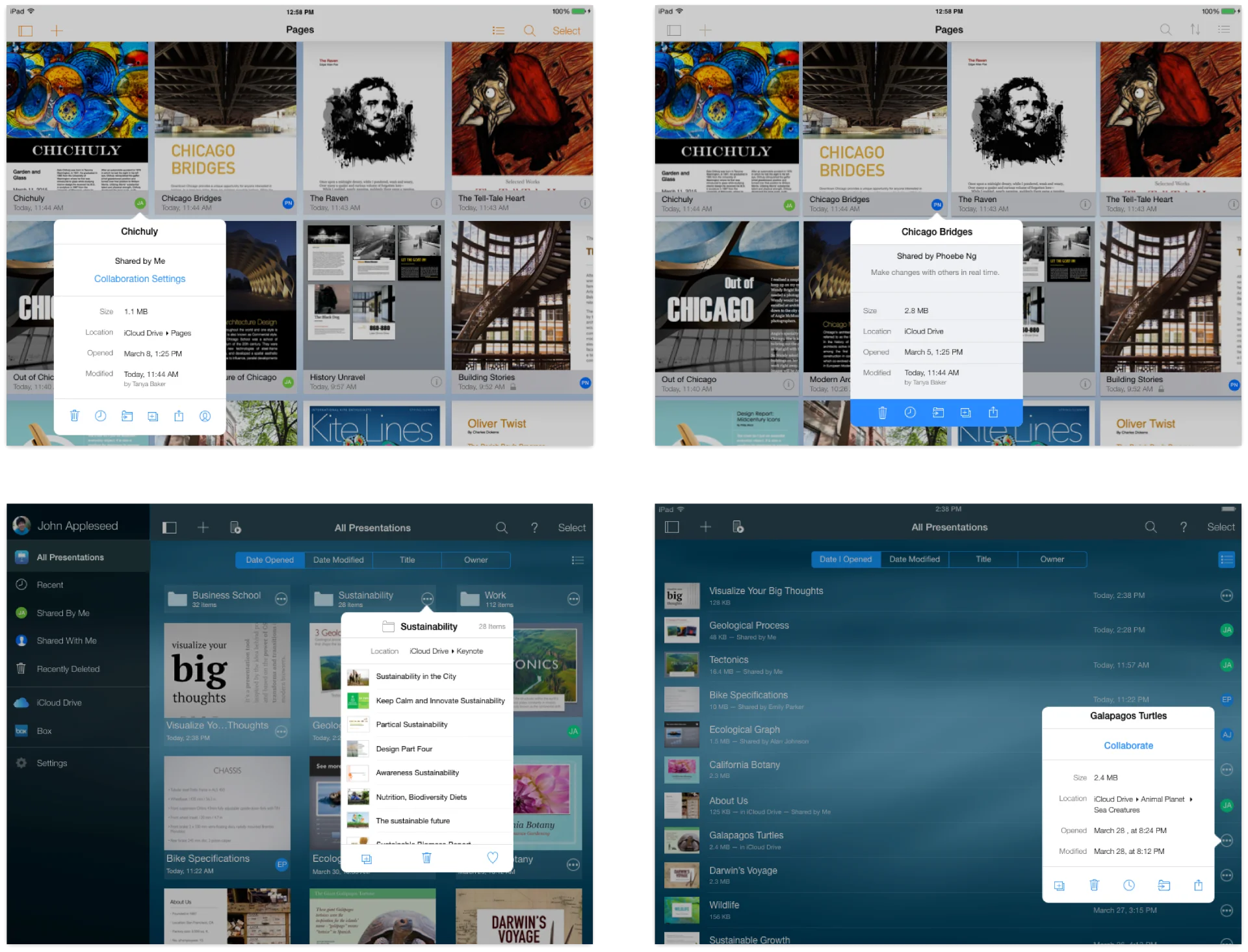Tap the person collaborate icon in Chichuly popover
Viewport: 1248px width, 952px height.
(x=205, y=416)
